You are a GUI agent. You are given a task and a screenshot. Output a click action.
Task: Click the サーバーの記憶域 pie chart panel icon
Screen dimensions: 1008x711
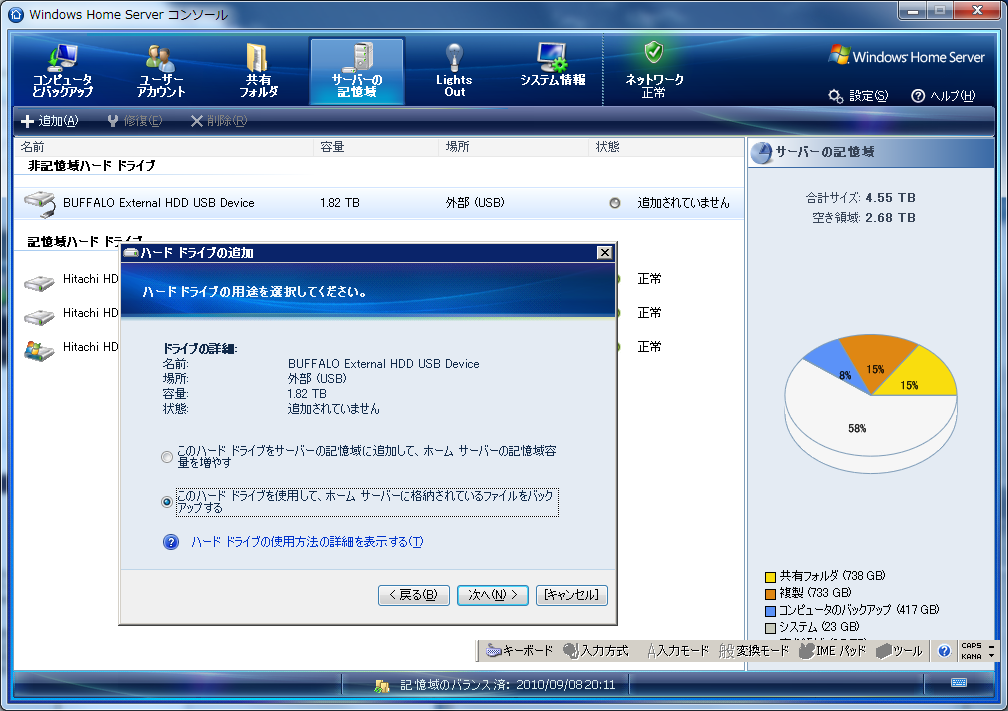coord(762,153)
